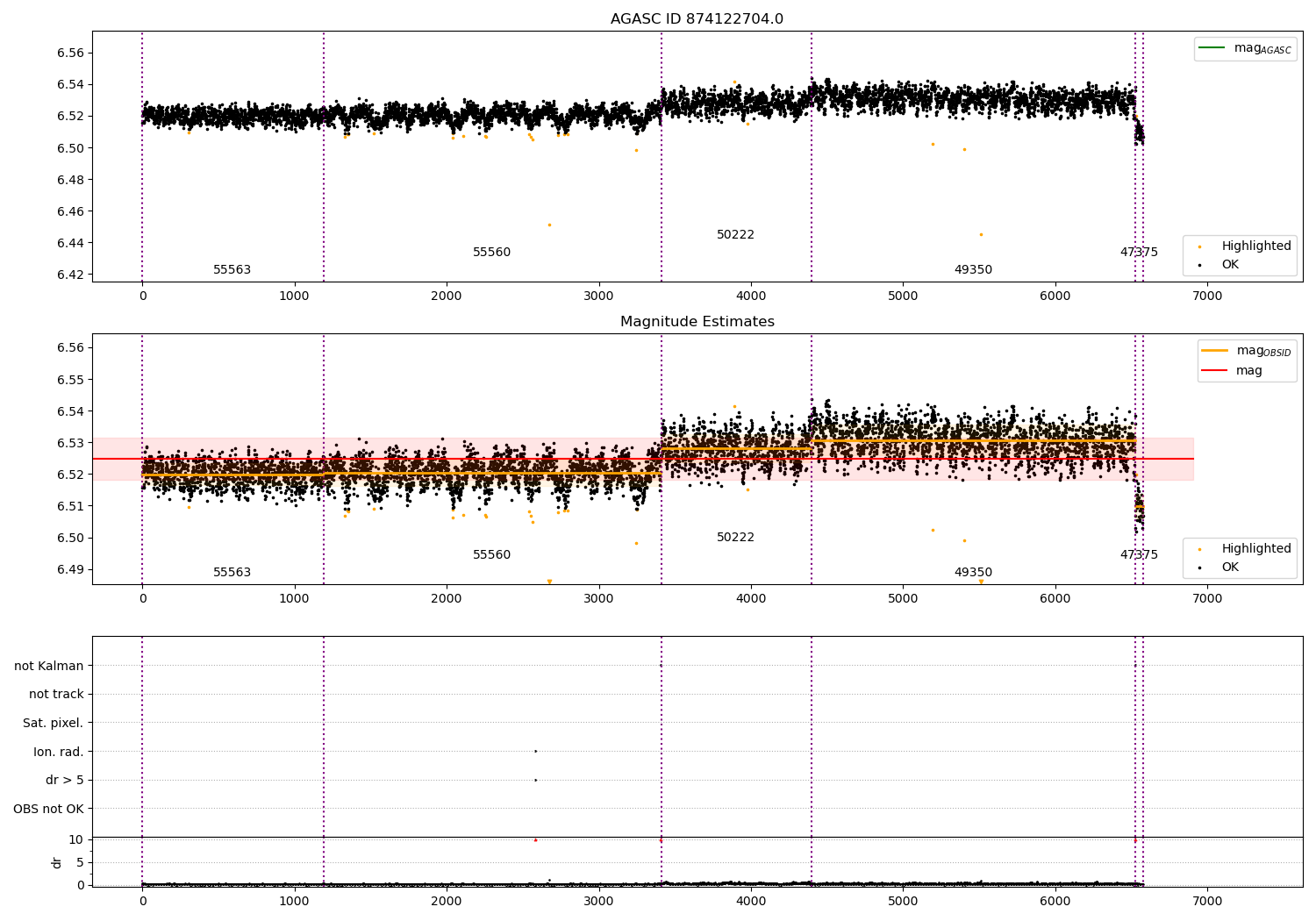Click the 'Highlighted' legend entry in the Magnitude Estimates plot
The height and width of the screenshot is (921, 1316).
point(1245,548)
